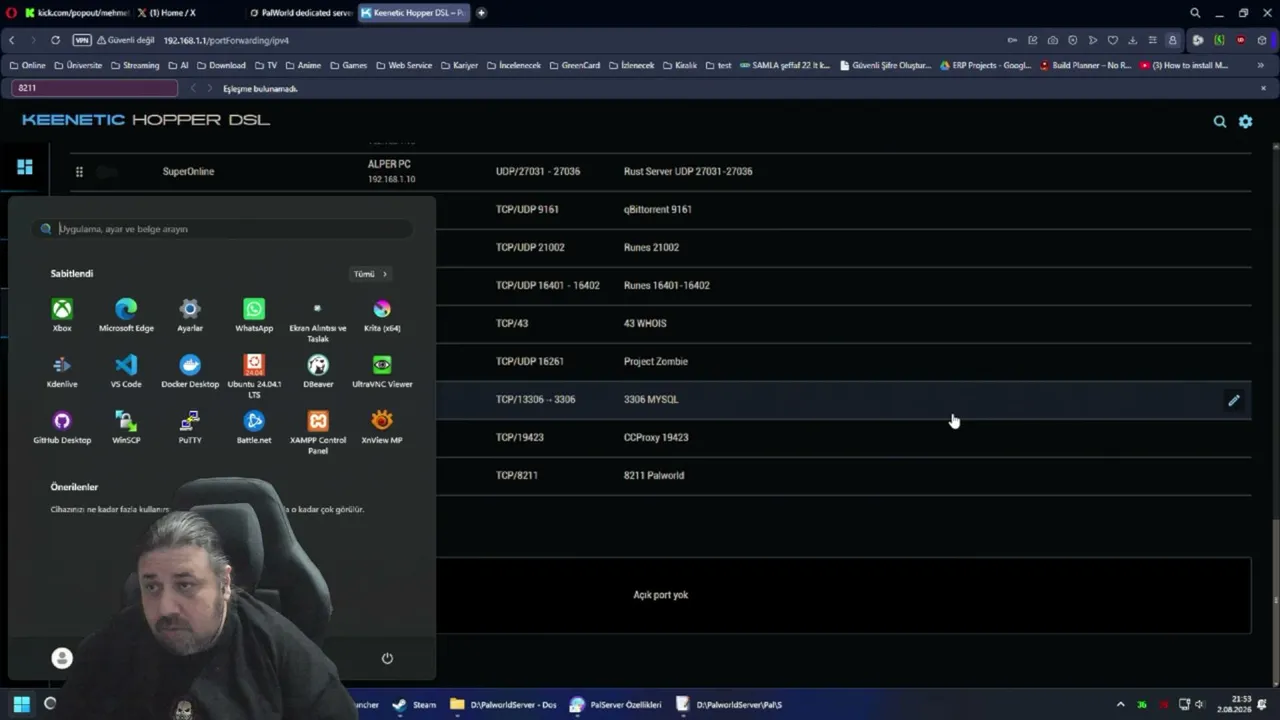Select the Keenetic Hopper DSL tab
The image size is (1280, 720).
413,13
